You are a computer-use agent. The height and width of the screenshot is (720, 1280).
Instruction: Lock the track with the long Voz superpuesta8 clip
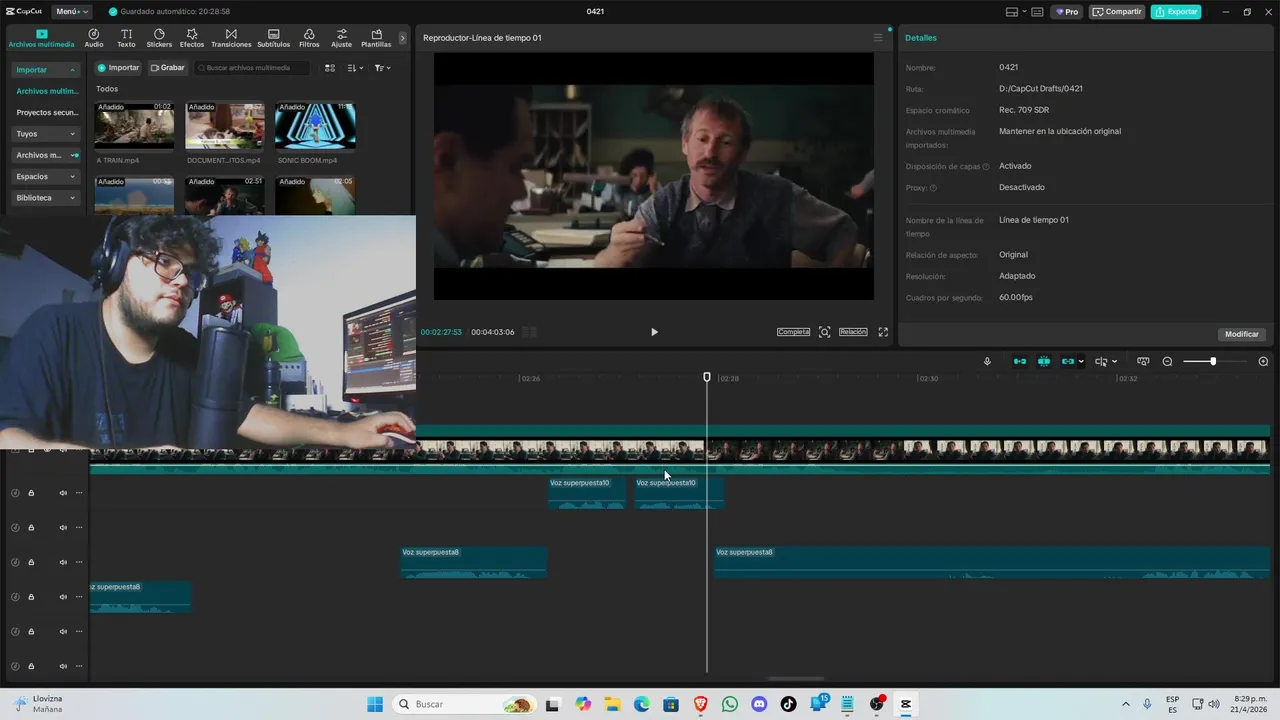(x=31, y=562)
